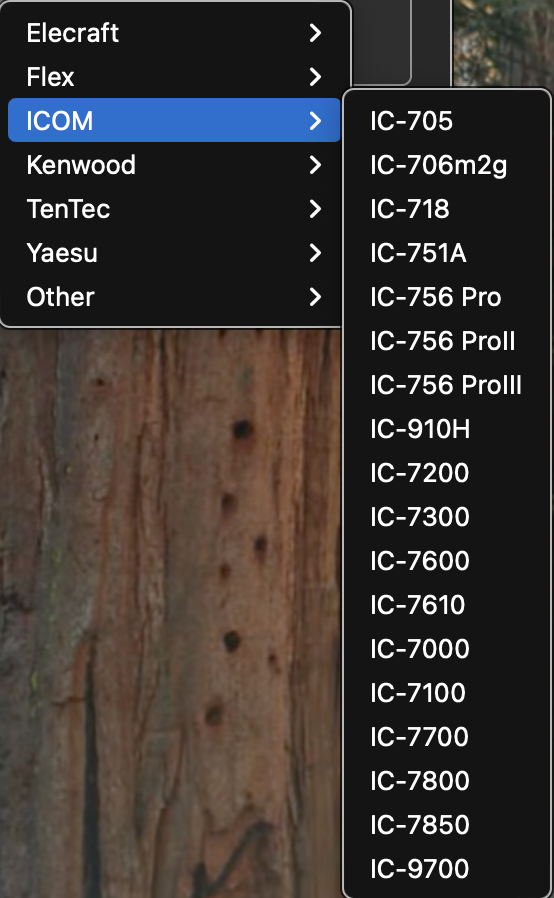Expand the Flex submenu chevron
Image resolution: width=554 pixels, height=898 pixels.
[315, 77]
